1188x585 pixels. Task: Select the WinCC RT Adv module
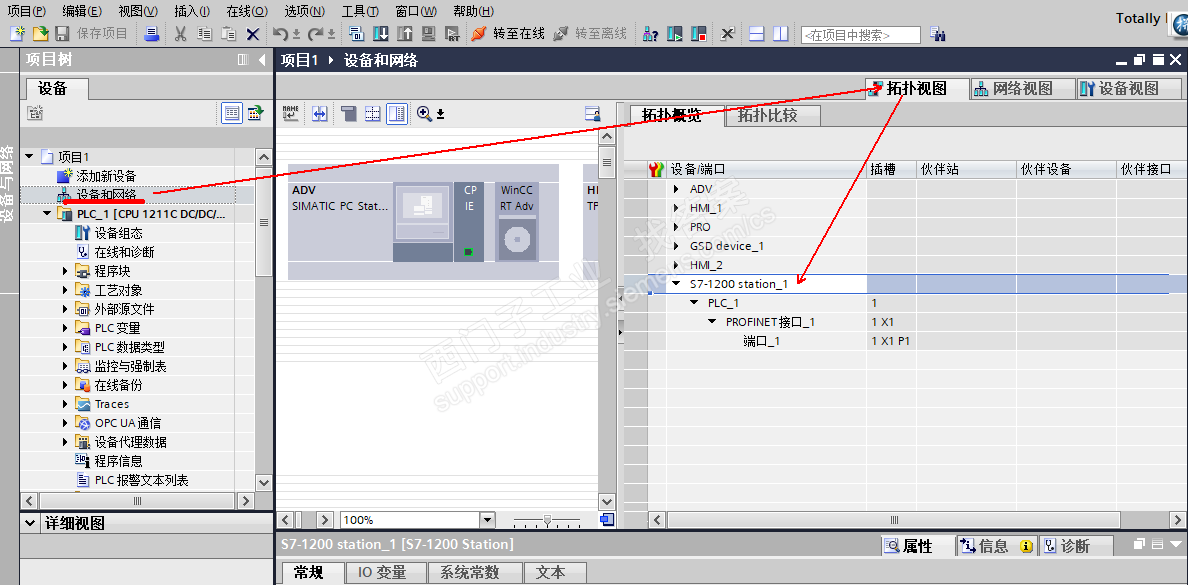click(x=517, y=222)
